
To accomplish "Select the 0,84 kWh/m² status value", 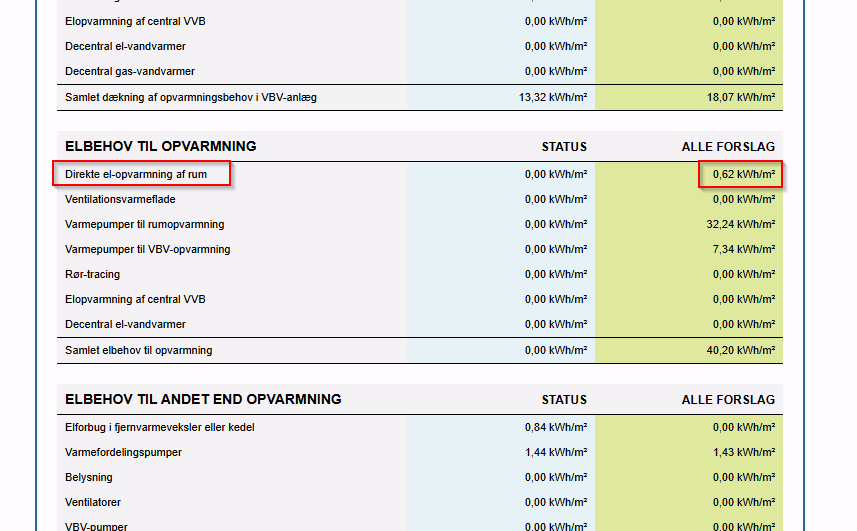I will click(x=555, y=427).
